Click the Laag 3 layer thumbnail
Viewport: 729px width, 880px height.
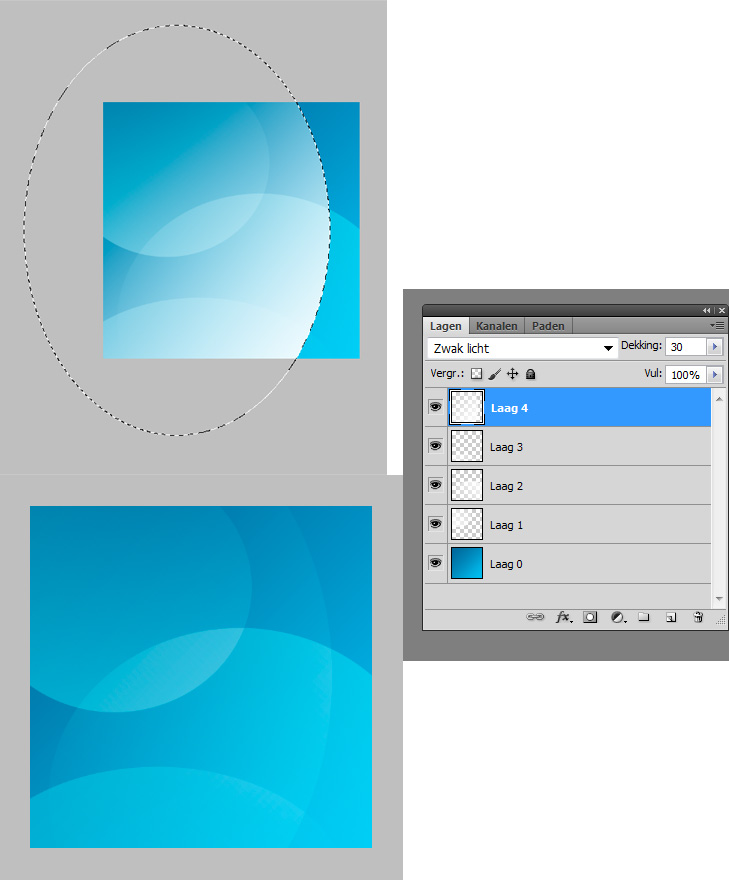[x=467, y=446]
